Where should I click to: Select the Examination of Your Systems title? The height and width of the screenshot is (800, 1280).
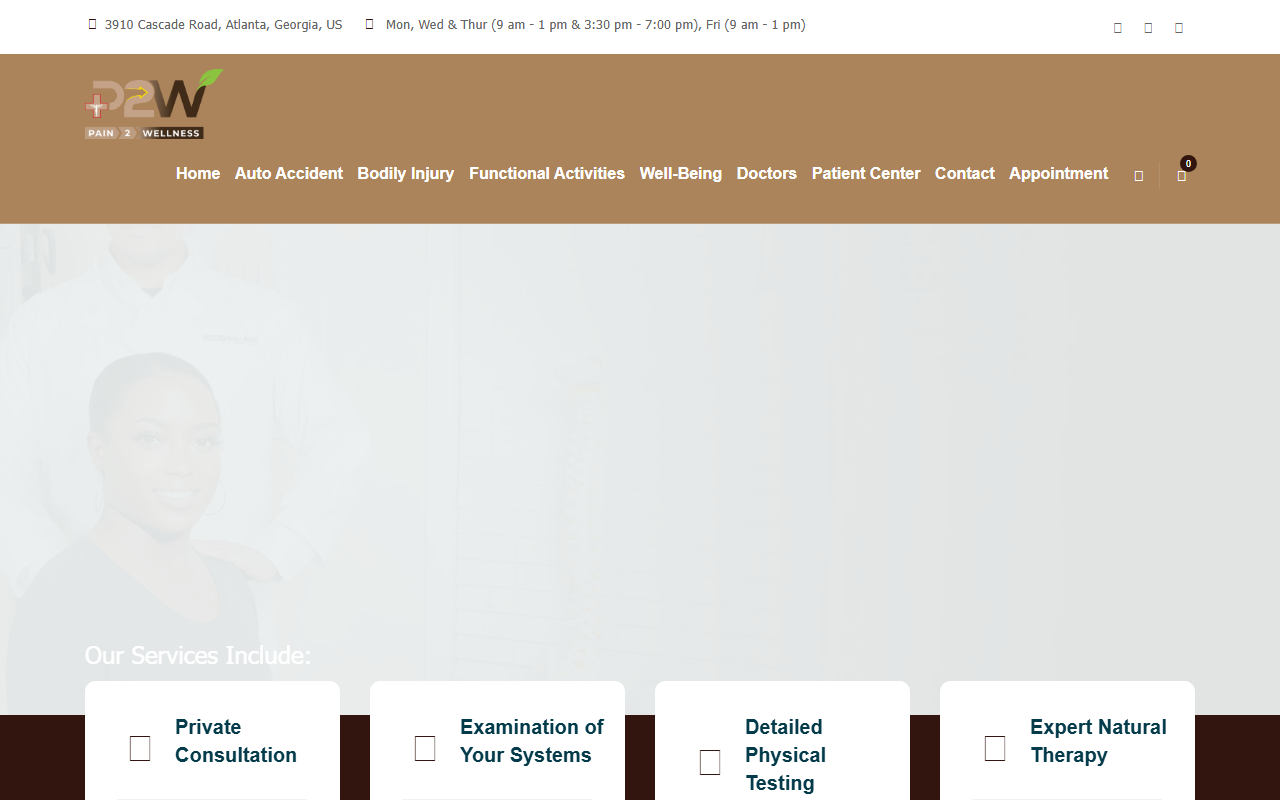(x=532, y=741)
